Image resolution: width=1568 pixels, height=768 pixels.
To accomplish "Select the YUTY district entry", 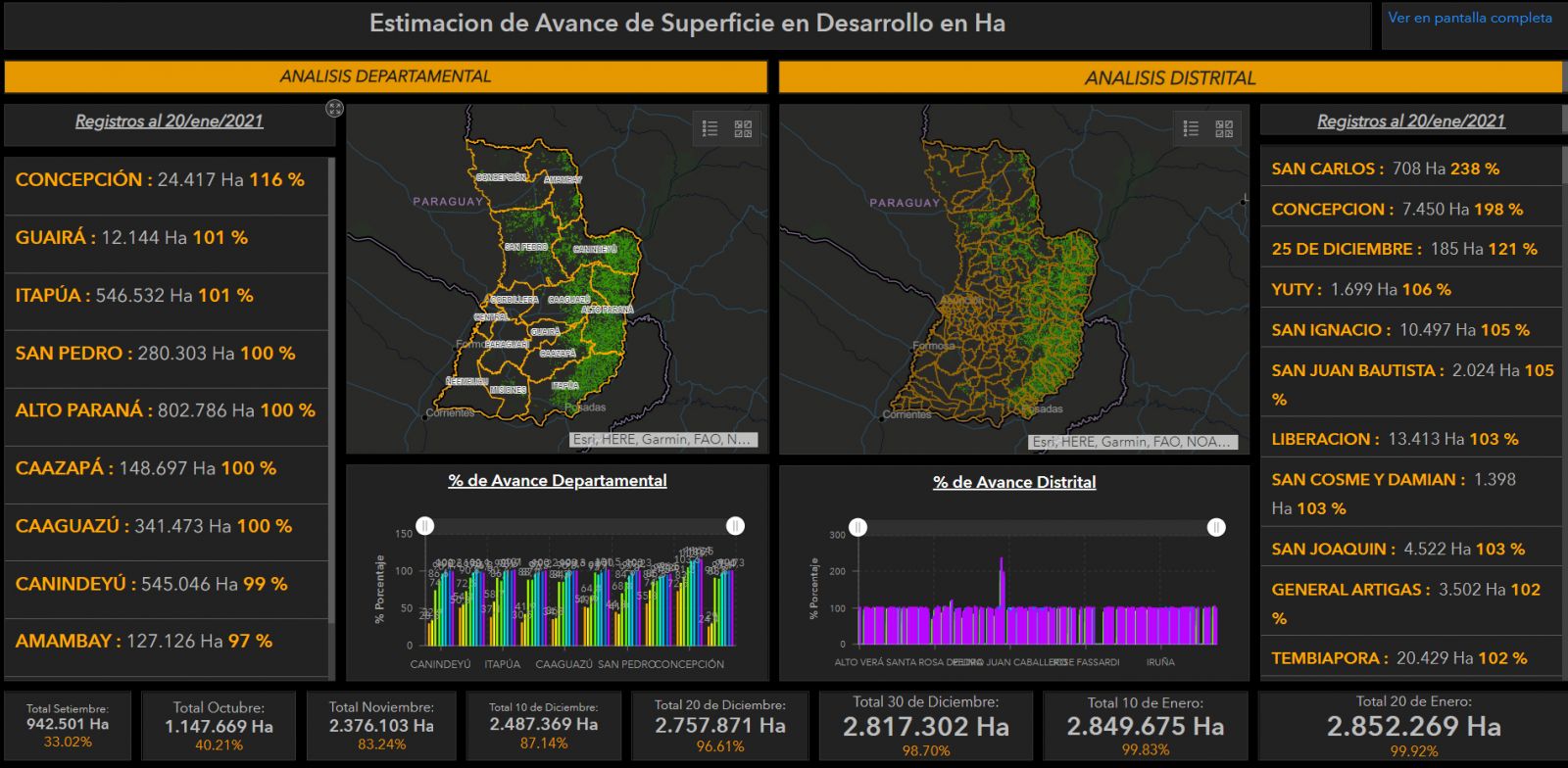I will [1360, 290].
